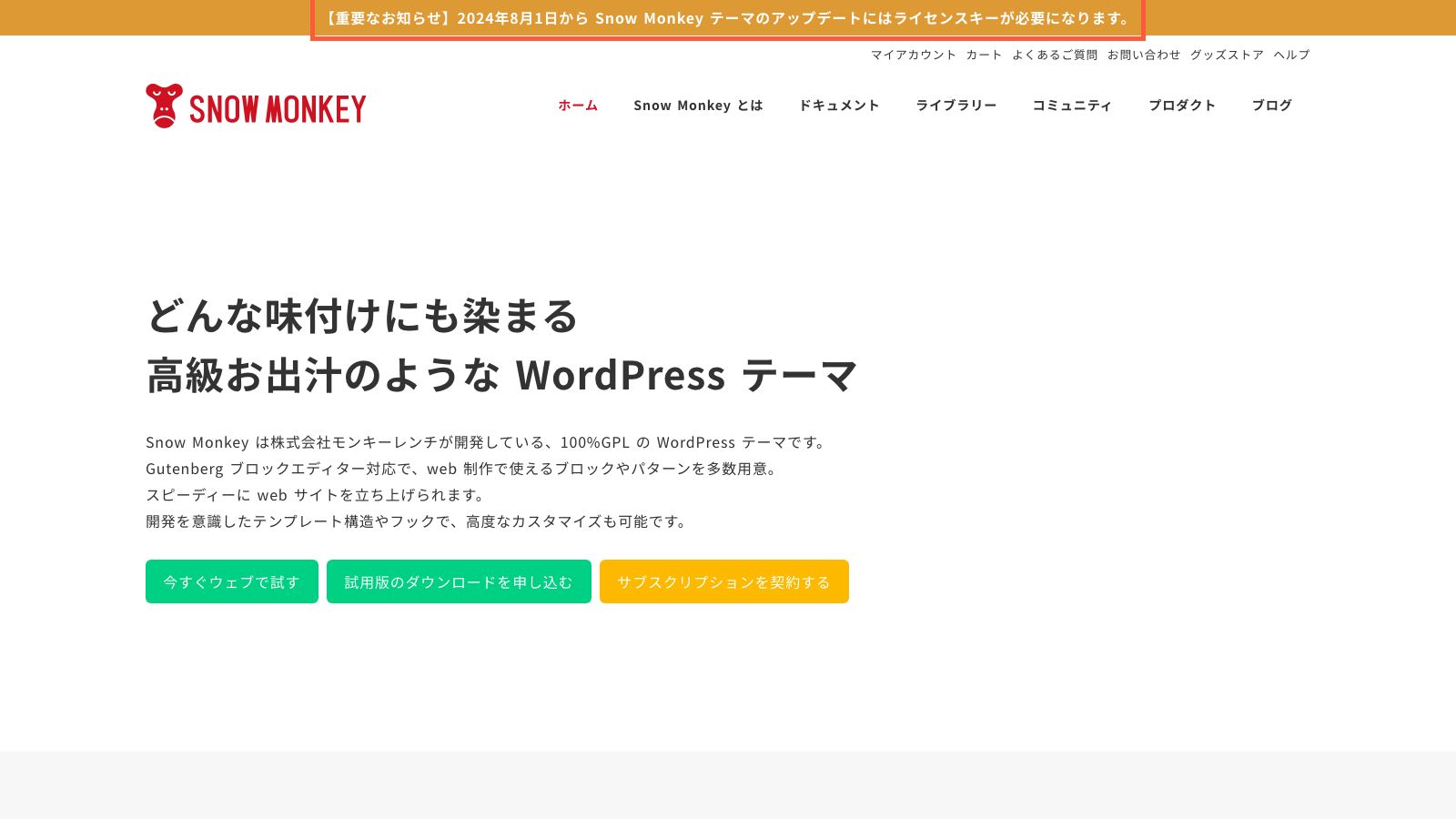Image resolution: width=1456 pixels, height=819 pixels.
Task: Click the sentence mentioning 100%GPL
Action: (x=488, y=442)
